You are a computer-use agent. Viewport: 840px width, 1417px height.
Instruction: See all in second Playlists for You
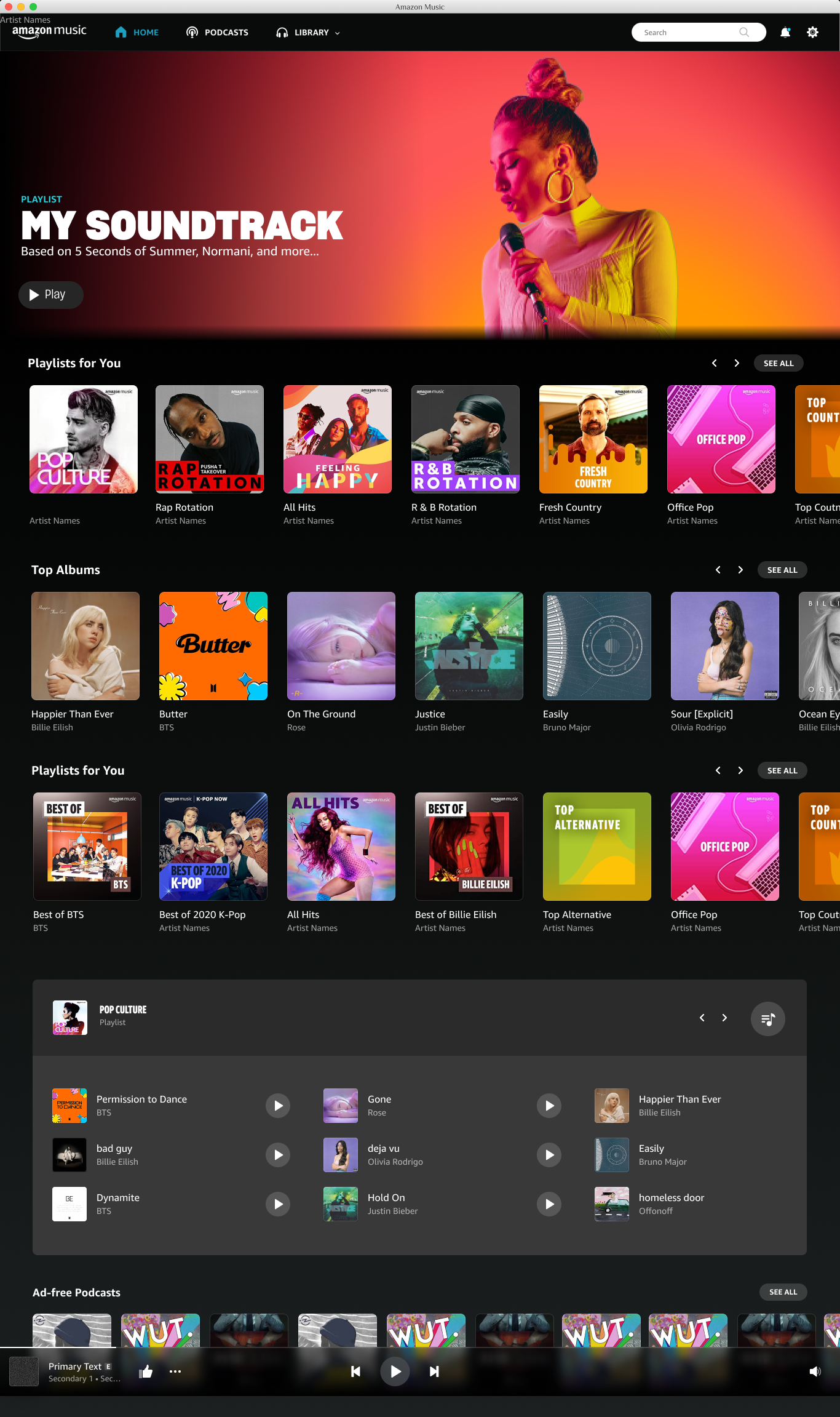[782, 770]
